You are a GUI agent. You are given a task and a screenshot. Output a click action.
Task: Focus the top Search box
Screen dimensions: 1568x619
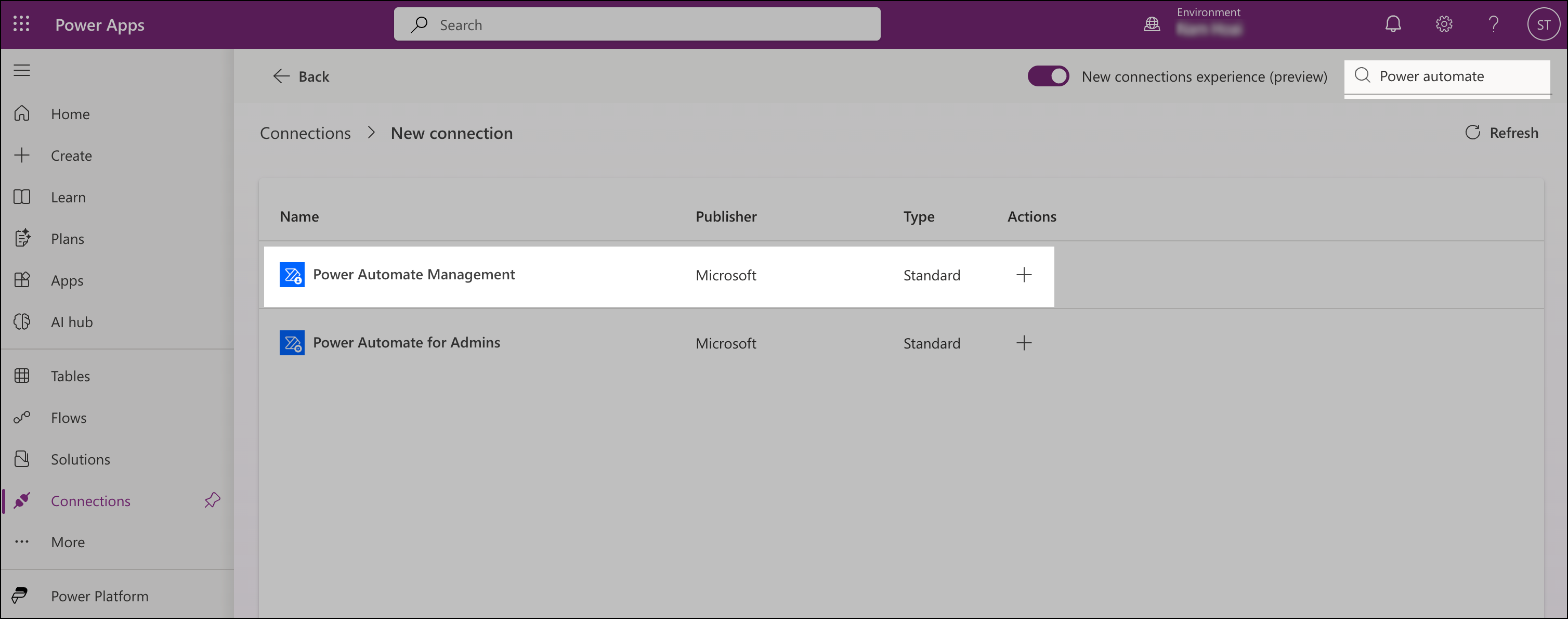click(637, 24)
